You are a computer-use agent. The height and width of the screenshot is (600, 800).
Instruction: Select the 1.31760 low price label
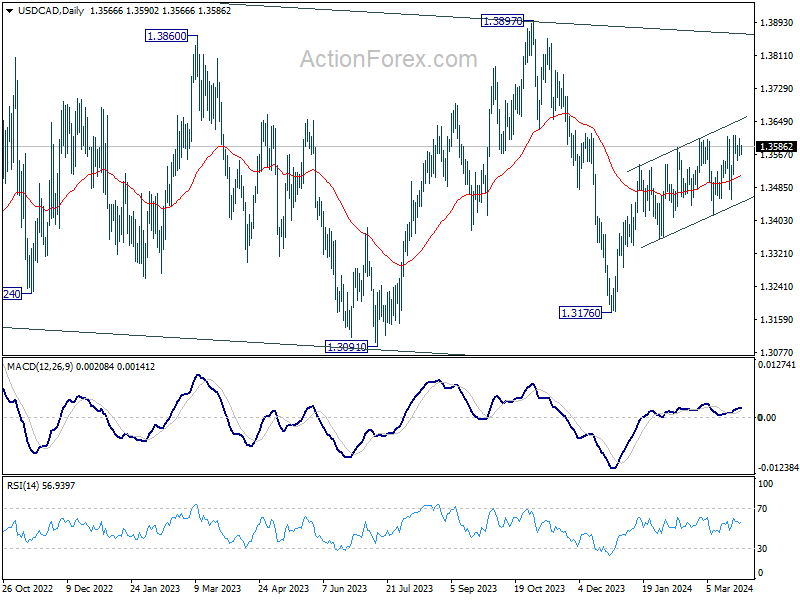pyautogui.click(x=581, y=313)
